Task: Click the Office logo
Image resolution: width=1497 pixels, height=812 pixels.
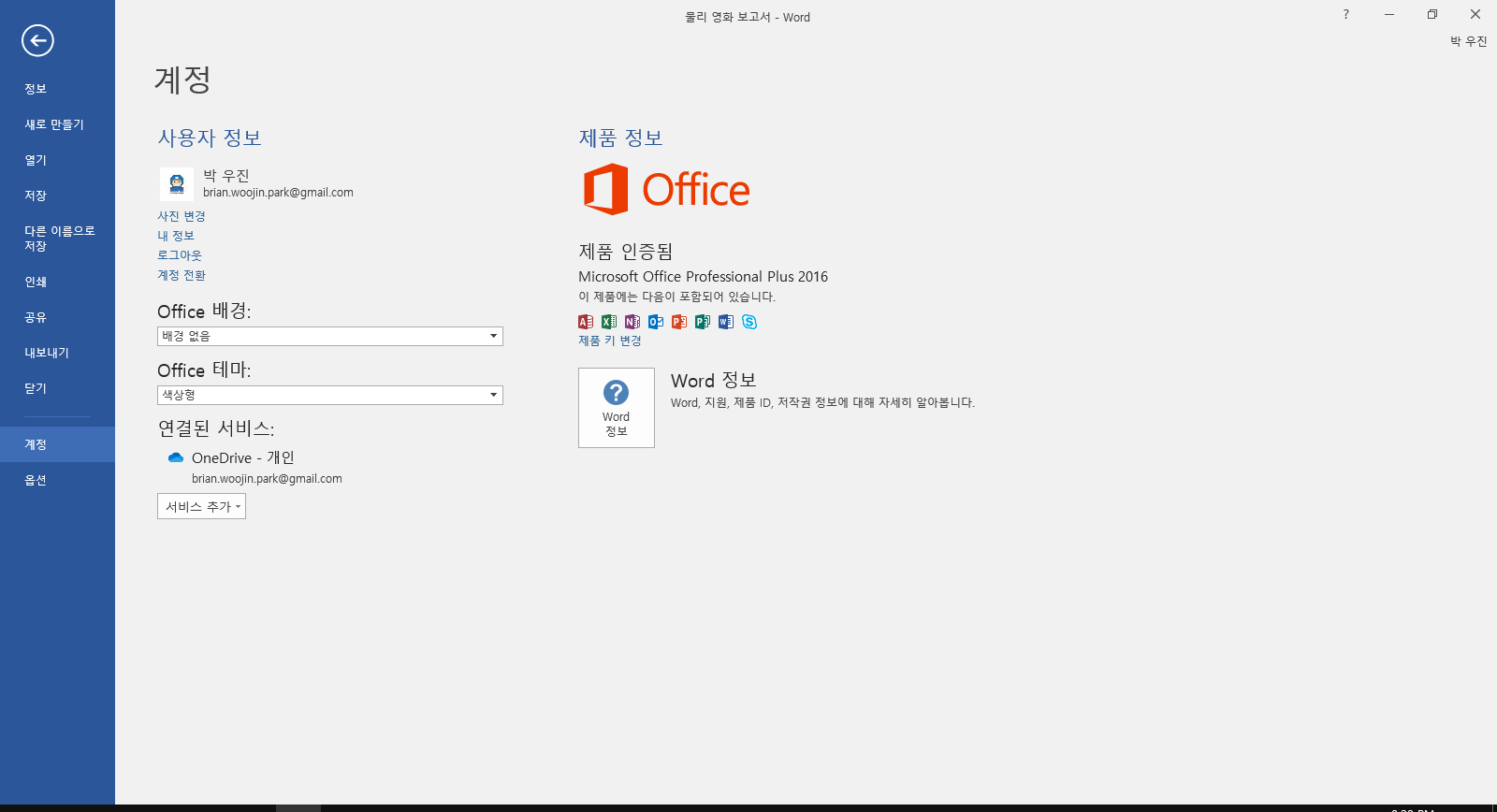Action: click(x=666, y=189)
